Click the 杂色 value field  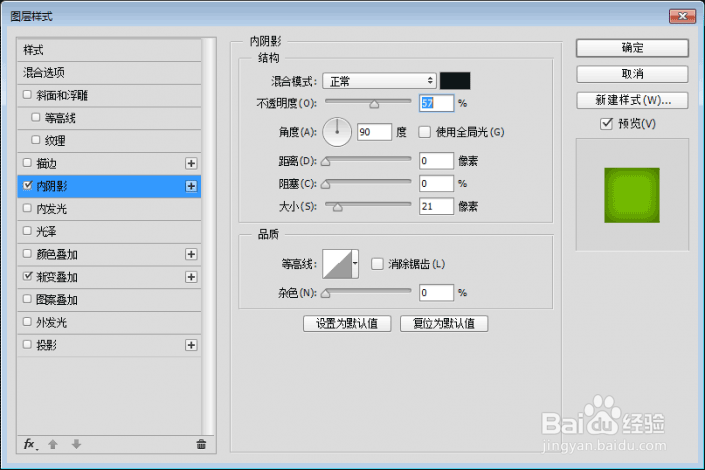coord(437,293)
